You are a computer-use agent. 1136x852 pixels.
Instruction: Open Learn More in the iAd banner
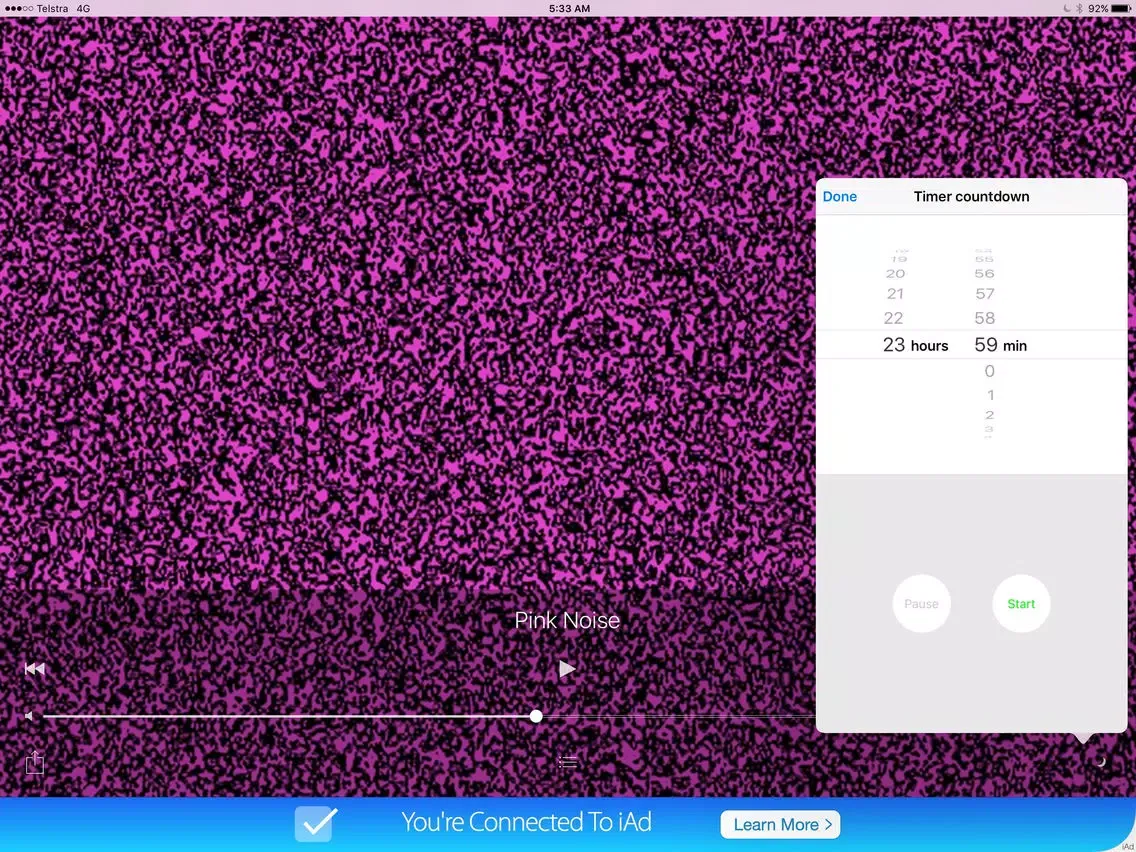(779, 824)
